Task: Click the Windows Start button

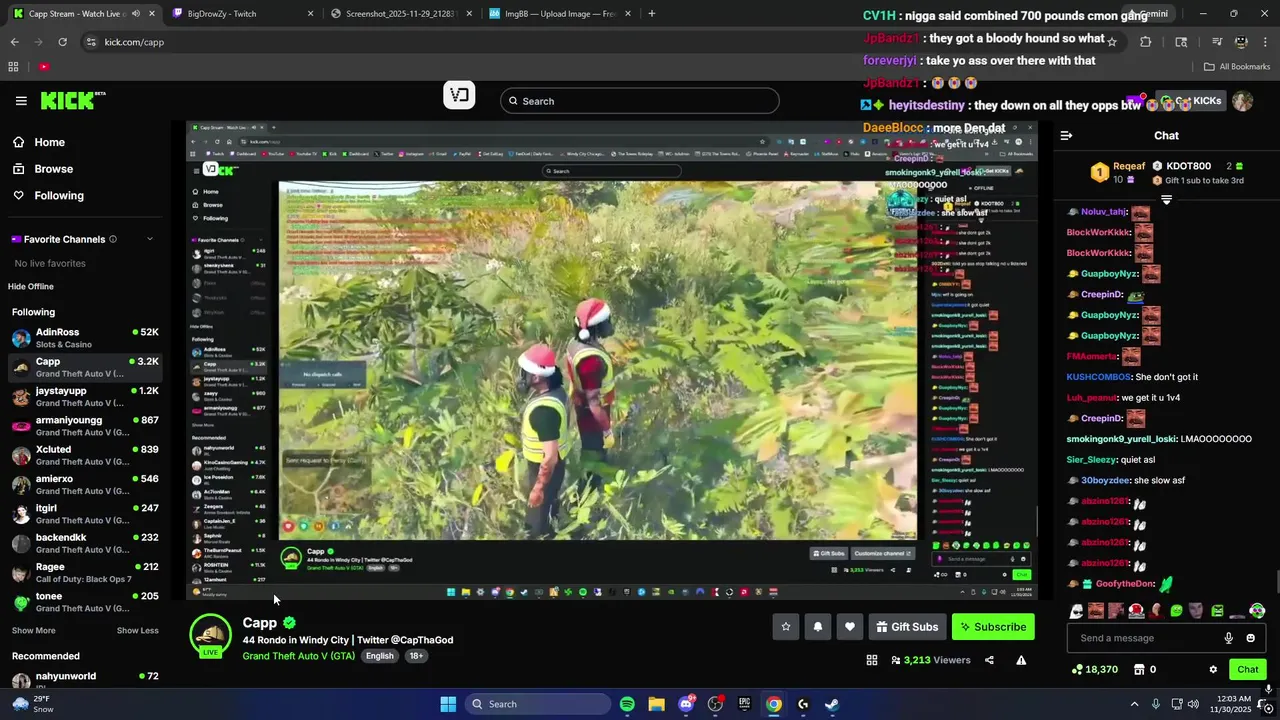Action: [448, 704]
